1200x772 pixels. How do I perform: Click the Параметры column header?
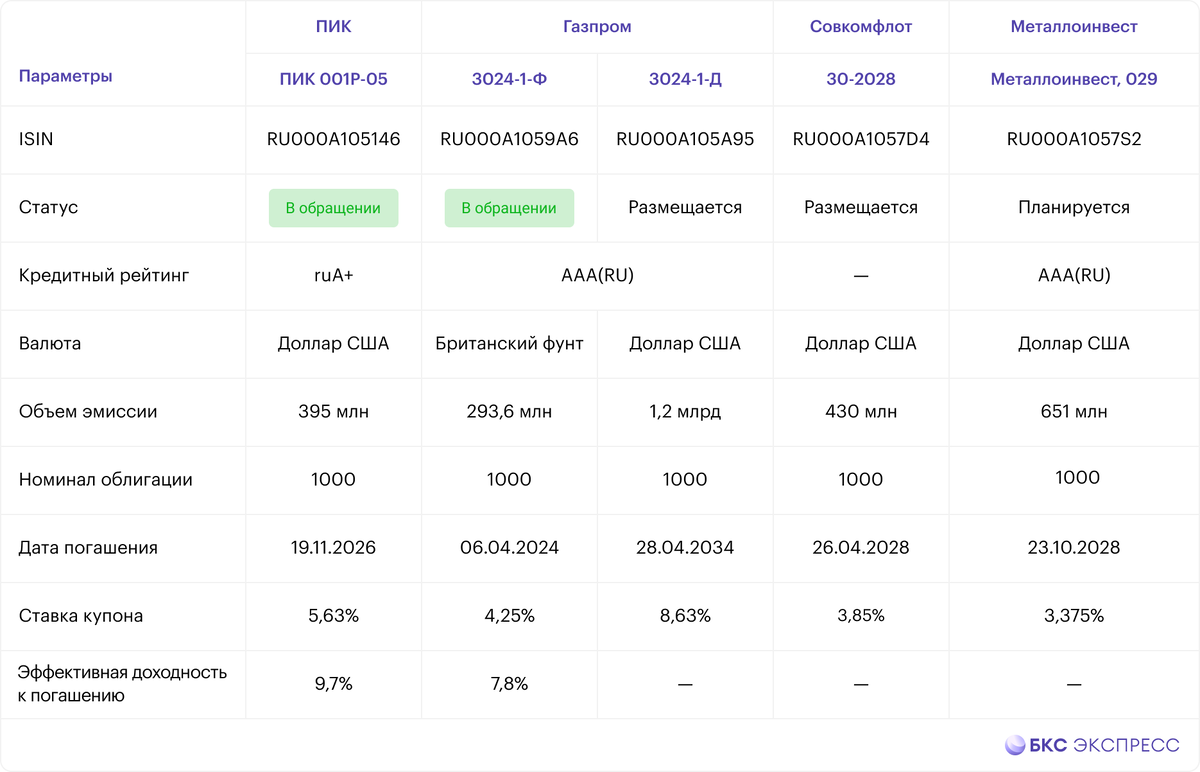[x=66, y=76]
